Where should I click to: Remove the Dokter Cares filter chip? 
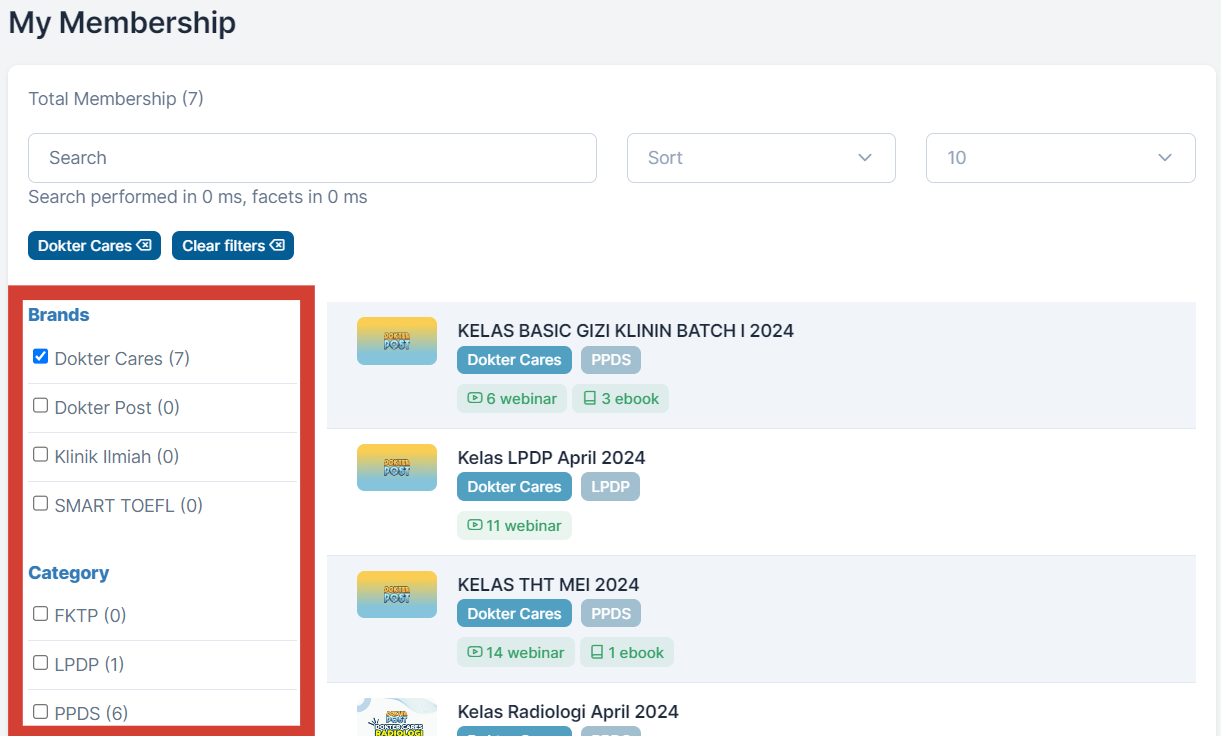[x=94, y=246]
